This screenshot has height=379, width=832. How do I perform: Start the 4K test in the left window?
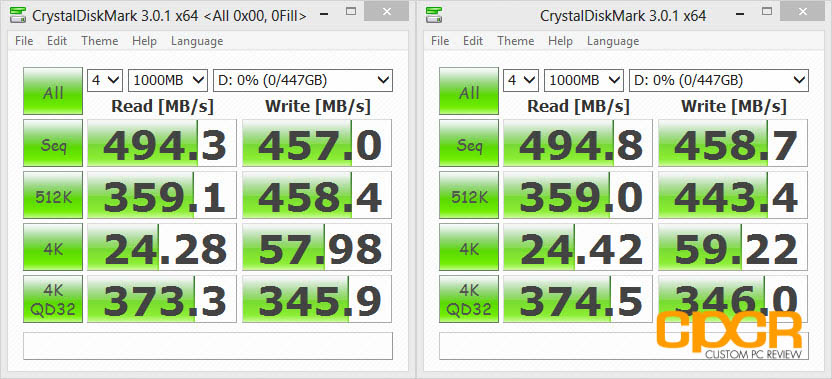pyautogui.click(x=53, y=247)
